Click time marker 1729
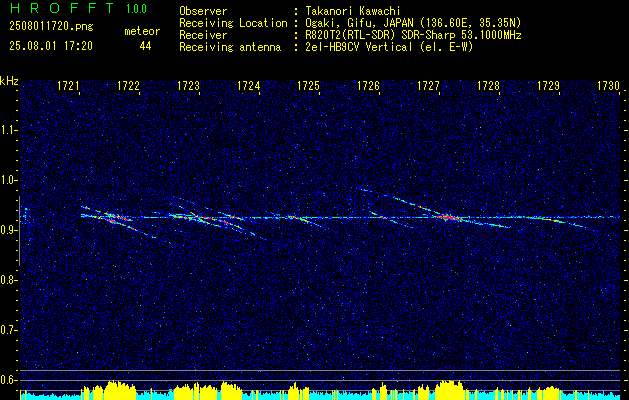The height and width of the screenshot is (400, 629). [x=548, y=86]
